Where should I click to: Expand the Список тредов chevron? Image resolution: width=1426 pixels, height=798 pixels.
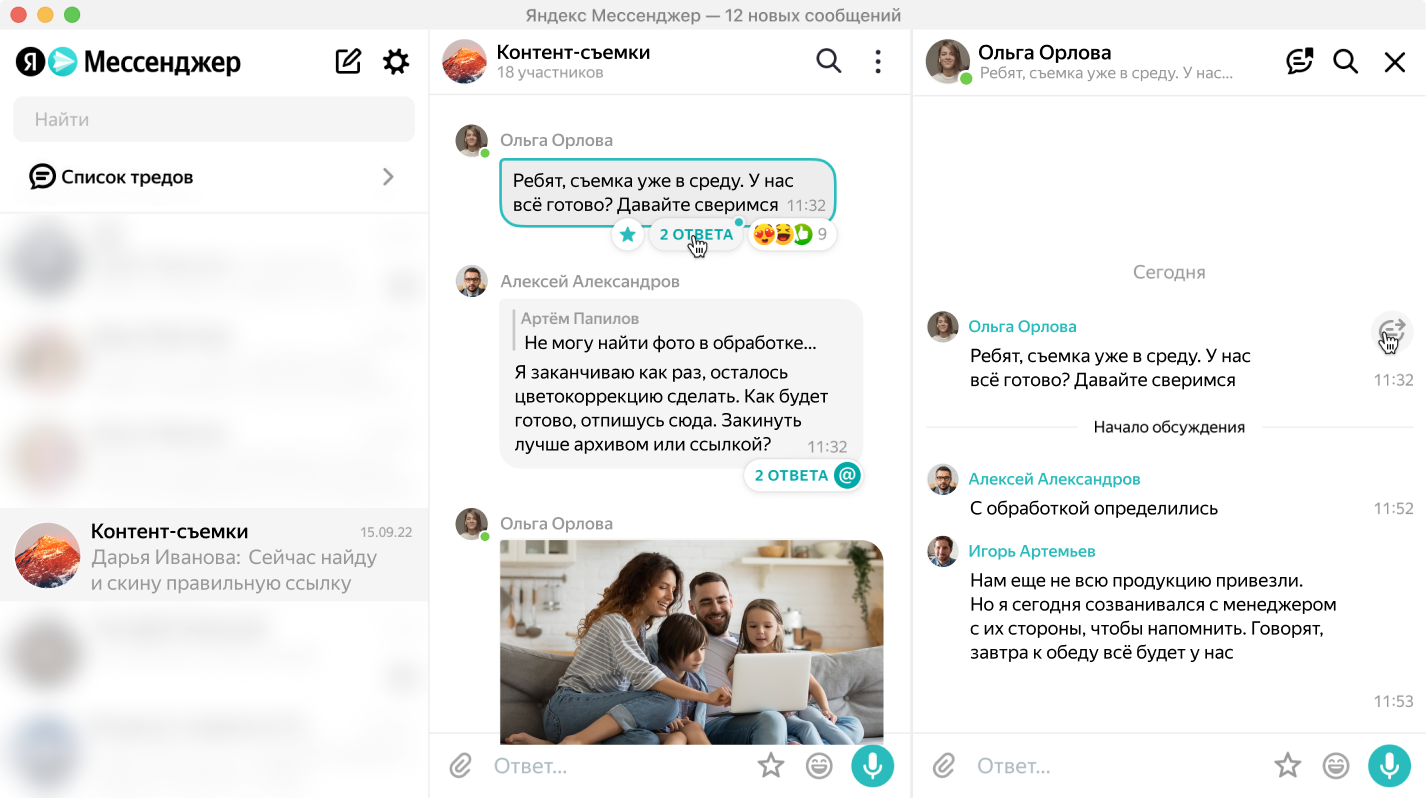[x=388, y=177]
